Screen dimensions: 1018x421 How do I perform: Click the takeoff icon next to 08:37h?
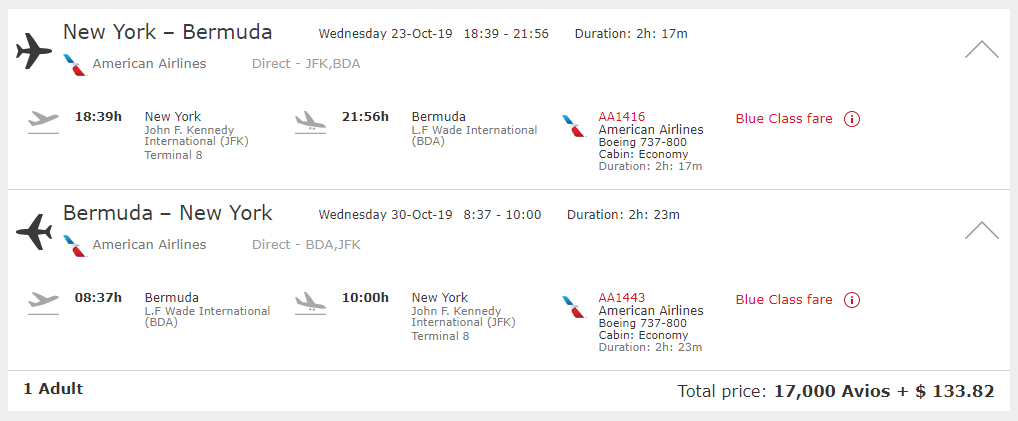point(43,303)
